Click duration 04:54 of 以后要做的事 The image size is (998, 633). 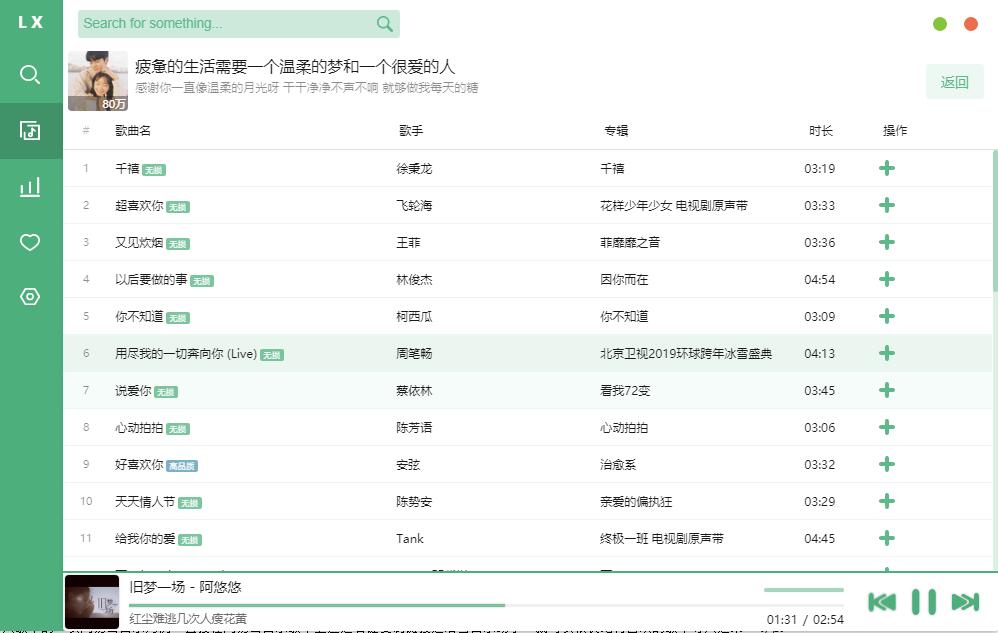tap(819, 279)
